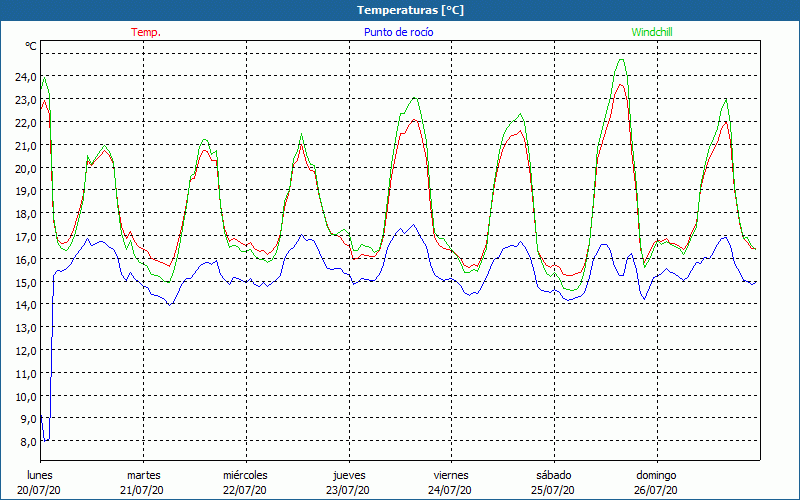Click the 'domingo' day label
Screen dimensions: 800x500
coord(656,475)
